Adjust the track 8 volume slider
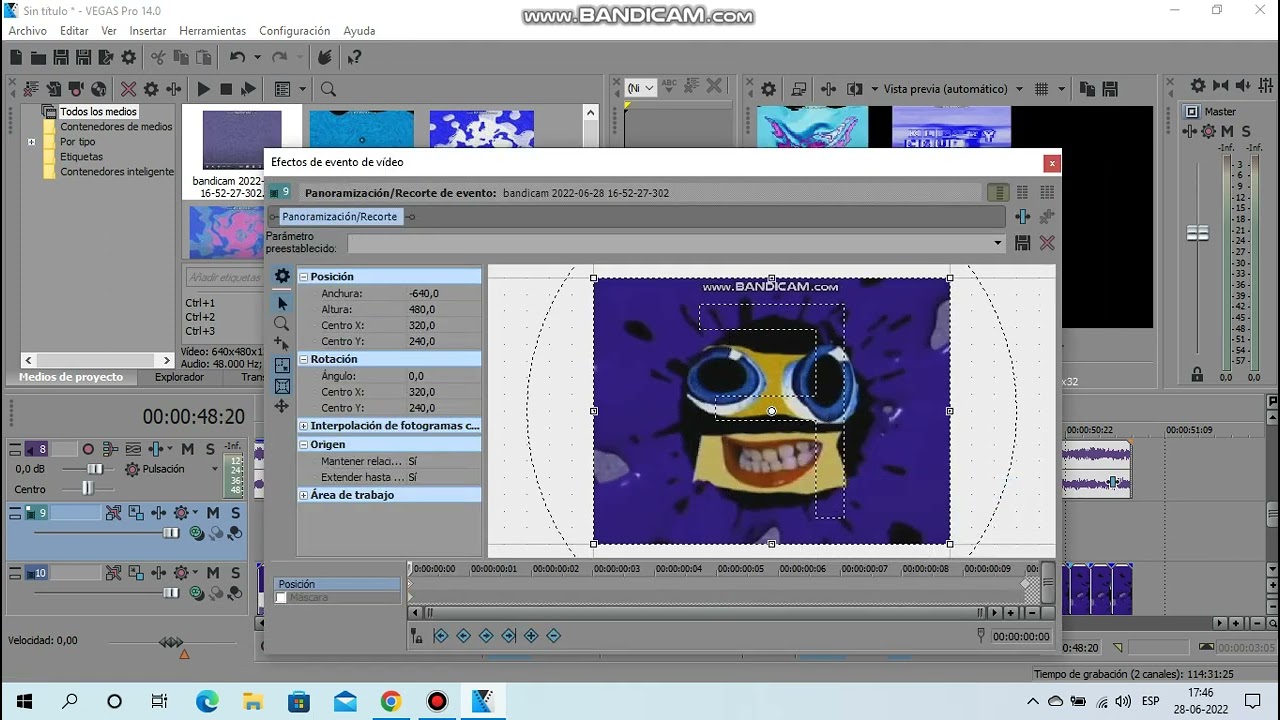 [x=95, y=469]
